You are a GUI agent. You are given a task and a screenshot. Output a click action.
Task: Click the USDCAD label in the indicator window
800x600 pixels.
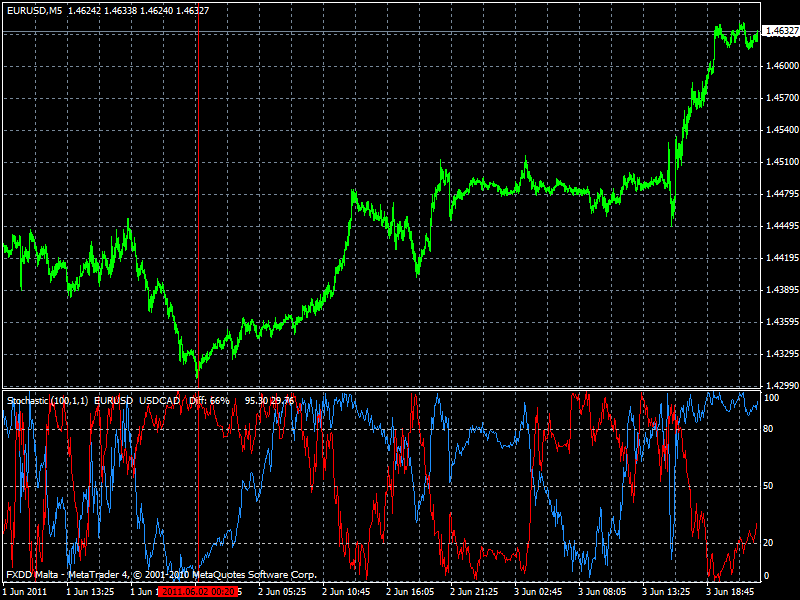click(159, 400)
